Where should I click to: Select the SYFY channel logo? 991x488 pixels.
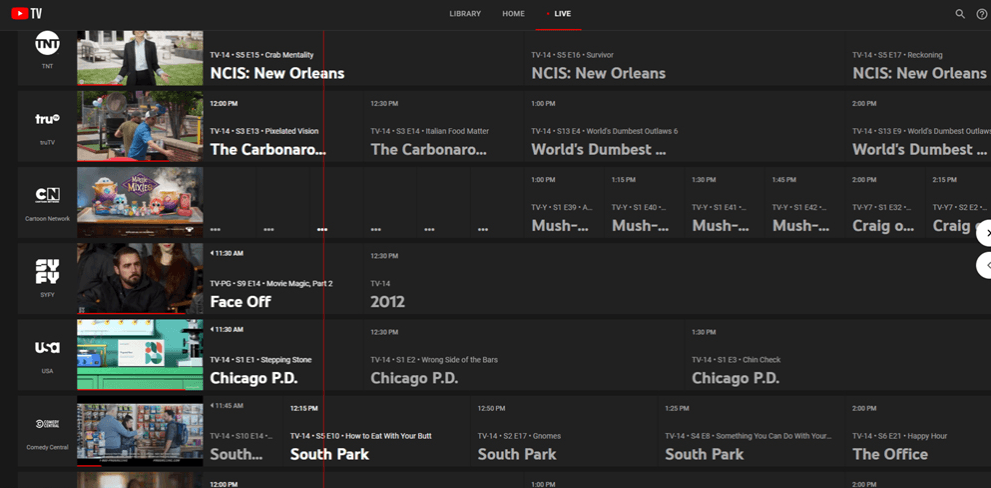47,272
